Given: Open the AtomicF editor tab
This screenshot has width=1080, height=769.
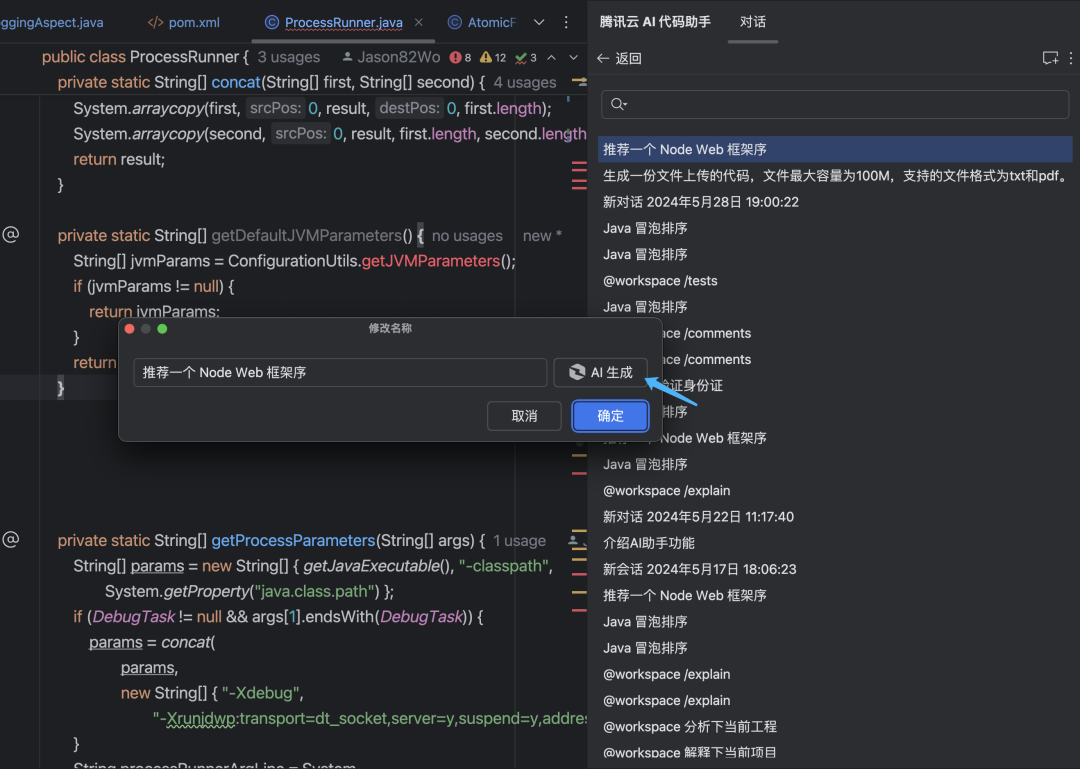Looking at the screenshot, I should click(x=482, y=23).
